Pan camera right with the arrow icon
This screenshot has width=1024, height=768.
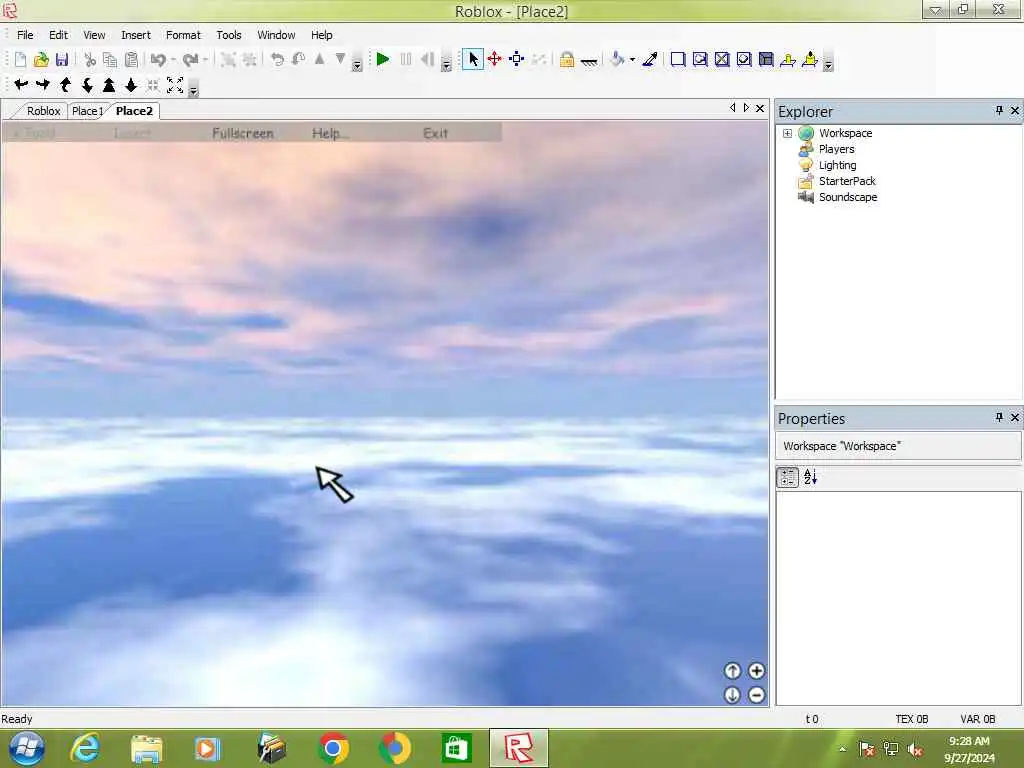[43, 84]
